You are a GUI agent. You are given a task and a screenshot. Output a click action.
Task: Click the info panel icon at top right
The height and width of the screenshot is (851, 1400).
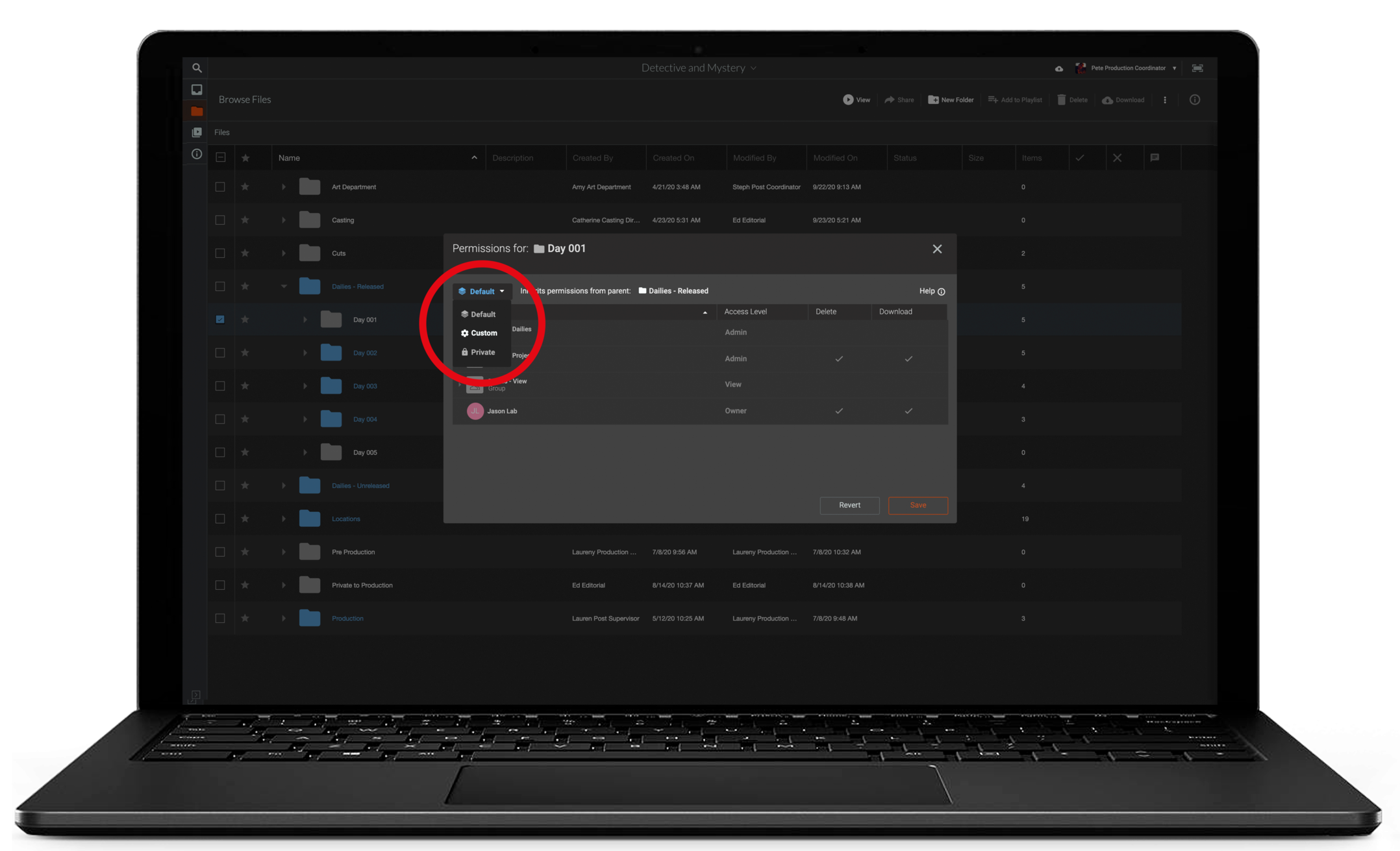(1195, 100)
